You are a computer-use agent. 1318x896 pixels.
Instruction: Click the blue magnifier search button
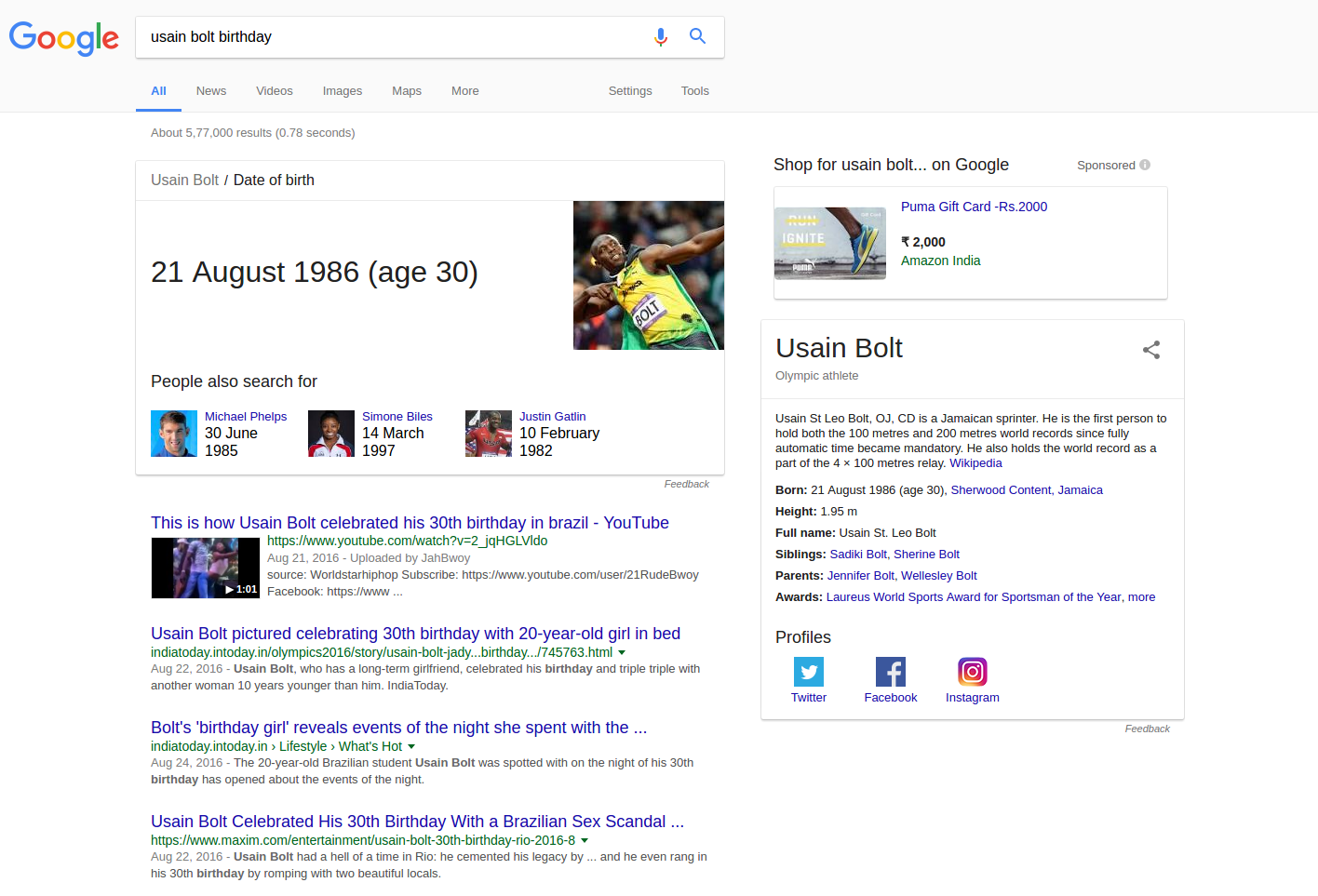(x=697, y=36)
